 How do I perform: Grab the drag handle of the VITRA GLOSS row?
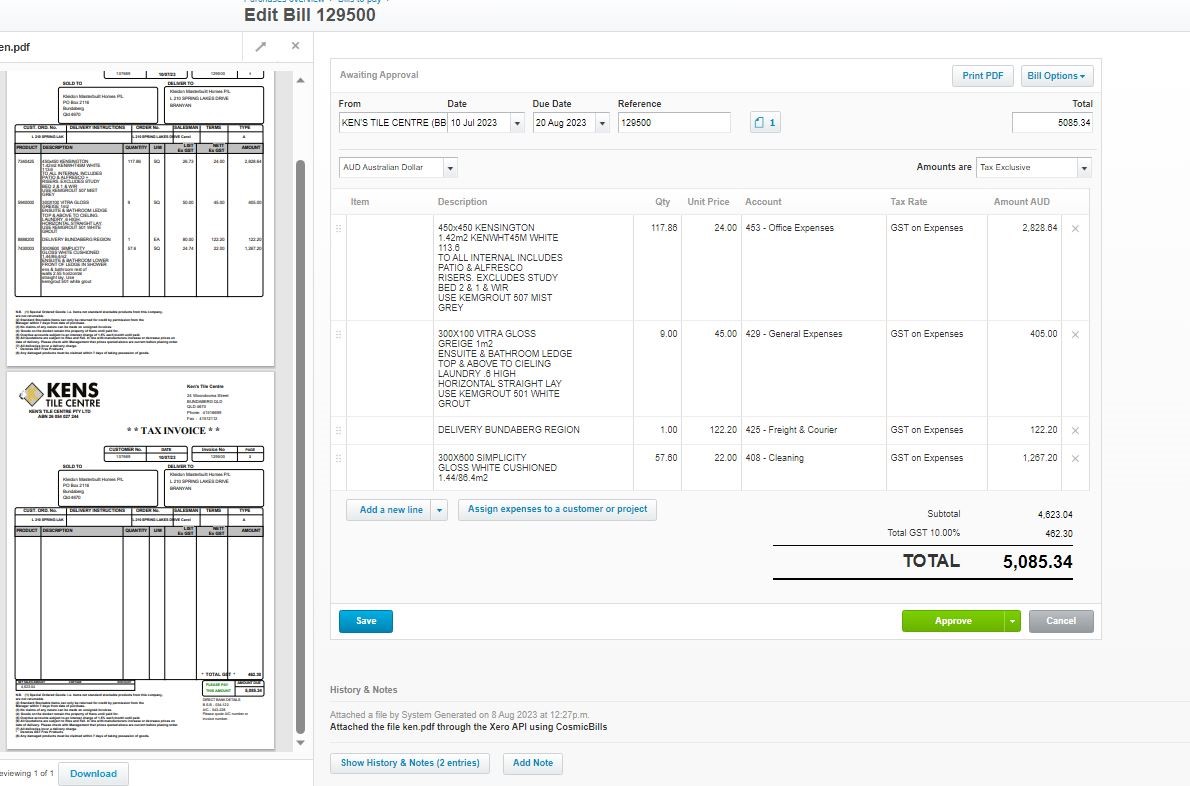pyautogui.click(x=338, y=335)
